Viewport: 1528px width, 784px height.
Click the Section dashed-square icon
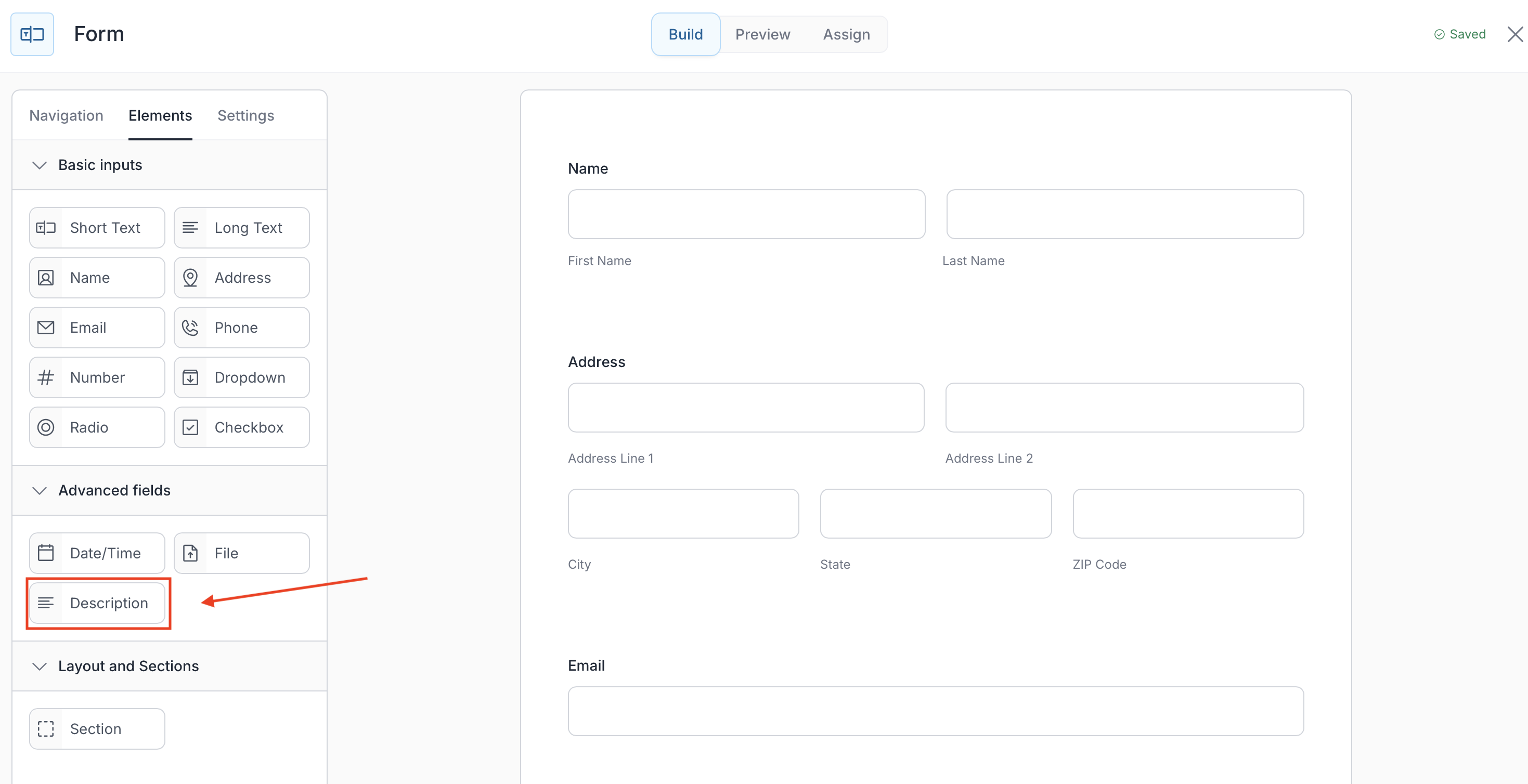tap(46, 728)
